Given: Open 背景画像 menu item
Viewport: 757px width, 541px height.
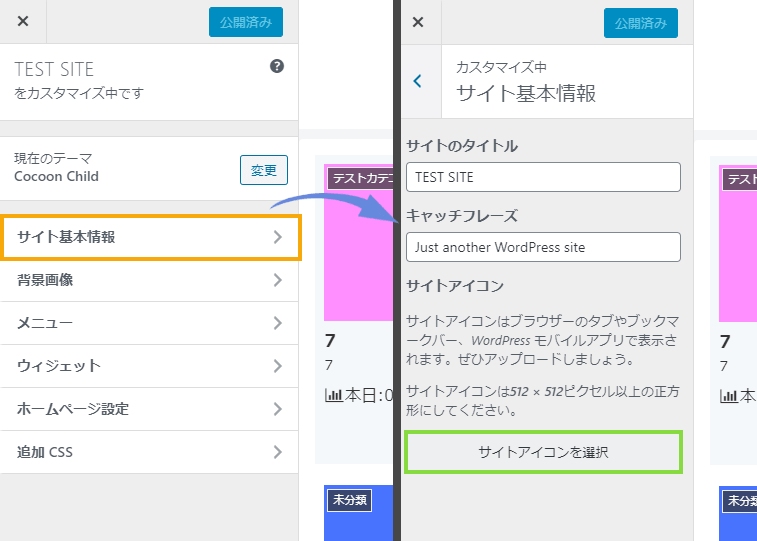Looking at the screenshot, I should (x=149, y=280).
